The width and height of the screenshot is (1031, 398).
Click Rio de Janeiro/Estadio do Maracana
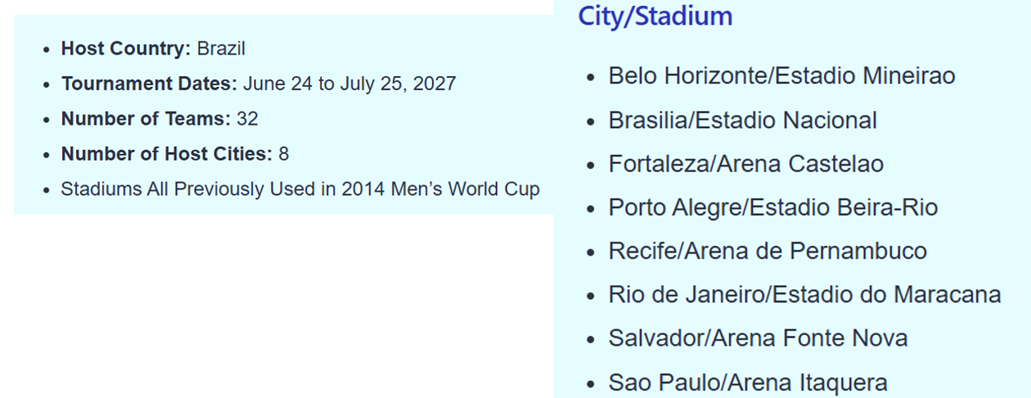click(x=804, y=295)
